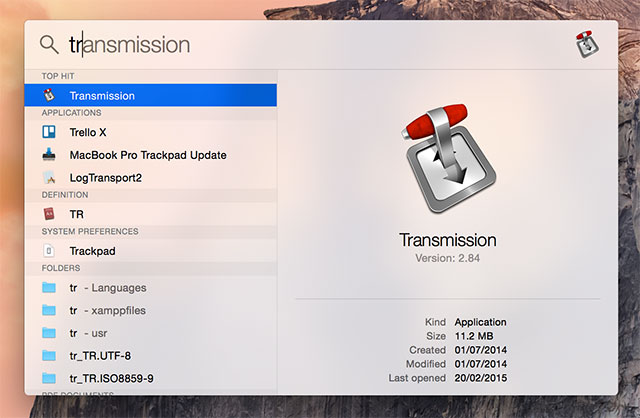Screen dimensions: 640x418
Task: Open the TR definition result
Action: pyautogui.click(x=151, y=214)
